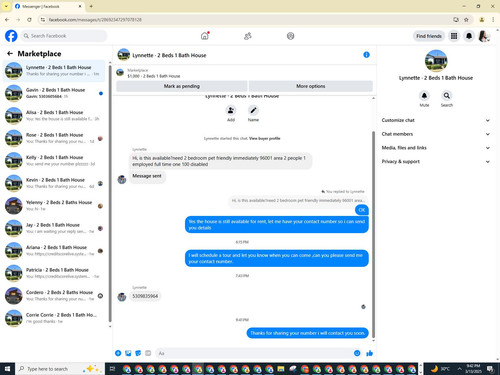Send a thumbs-up like
This screenshot has width=500, height=375.
(369, 353)
